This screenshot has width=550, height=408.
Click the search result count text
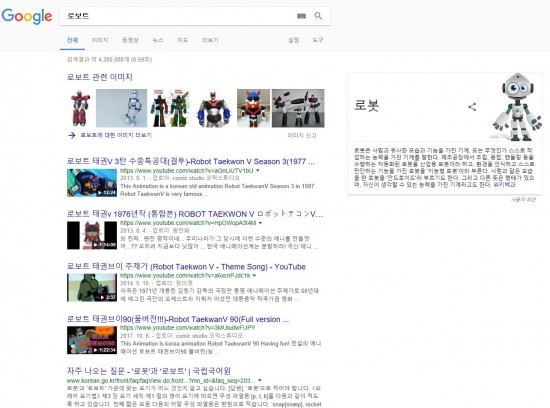point(109,60)
